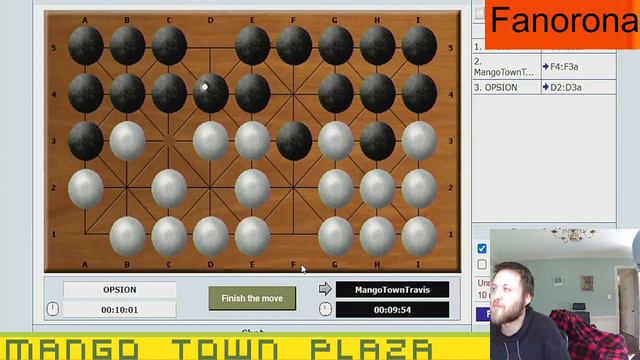The image size is (640, 360).
Task: Click the empty intersection at B2
Action: coord(127,188)
